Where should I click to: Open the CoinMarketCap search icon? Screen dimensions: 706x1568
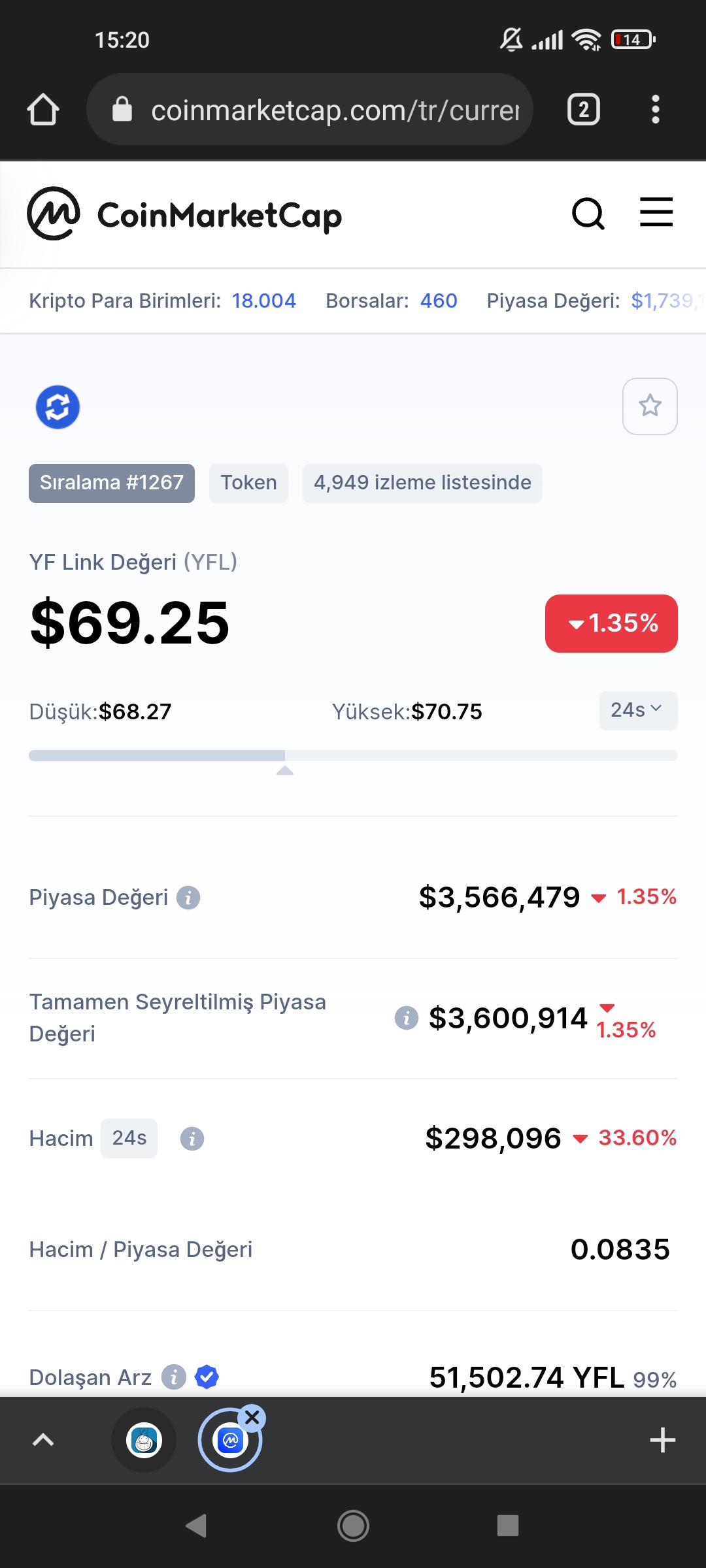(588, 214)
